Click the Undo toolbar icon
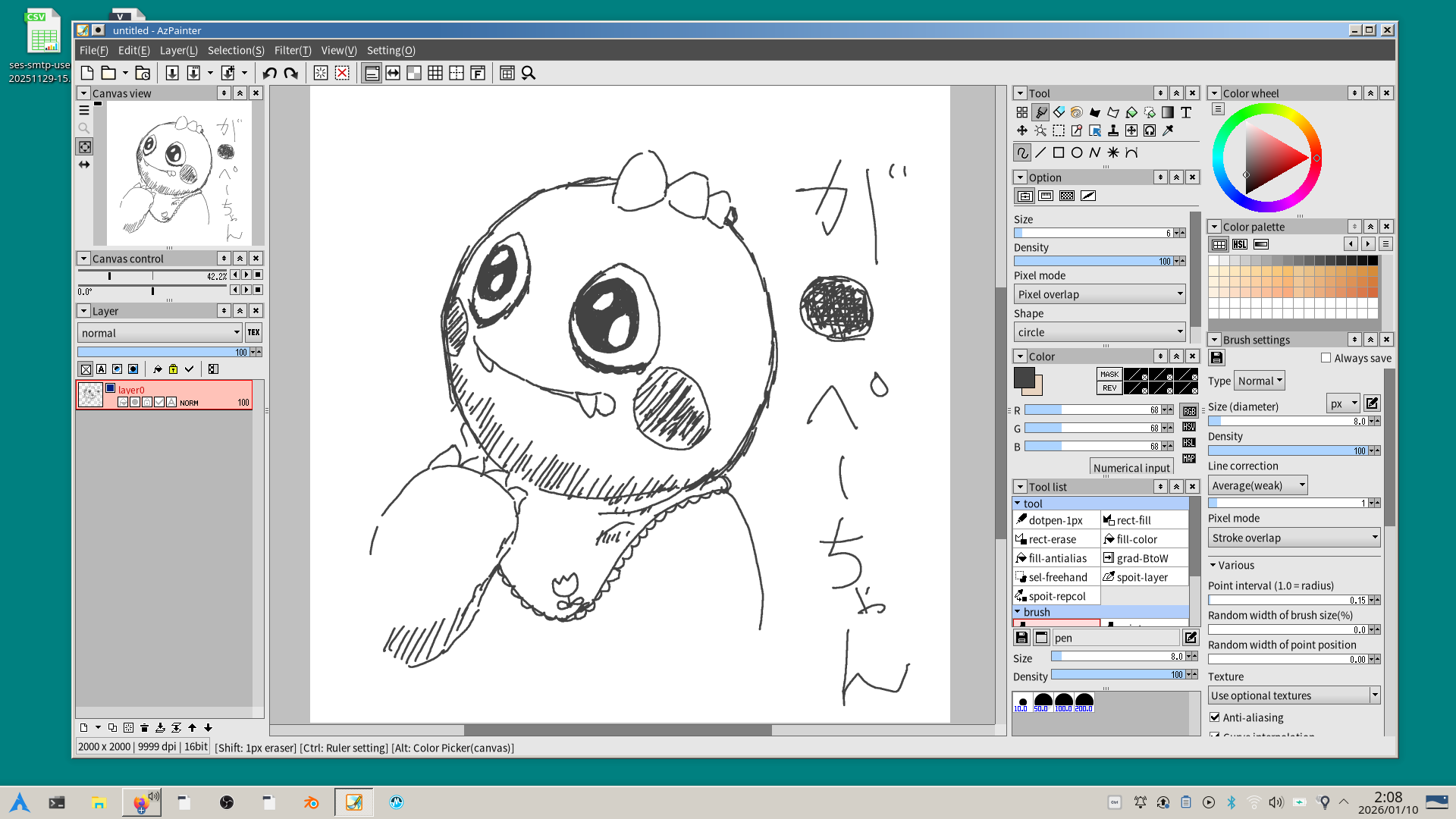This screenshot has height=819, width=1456. coord(269,73)
